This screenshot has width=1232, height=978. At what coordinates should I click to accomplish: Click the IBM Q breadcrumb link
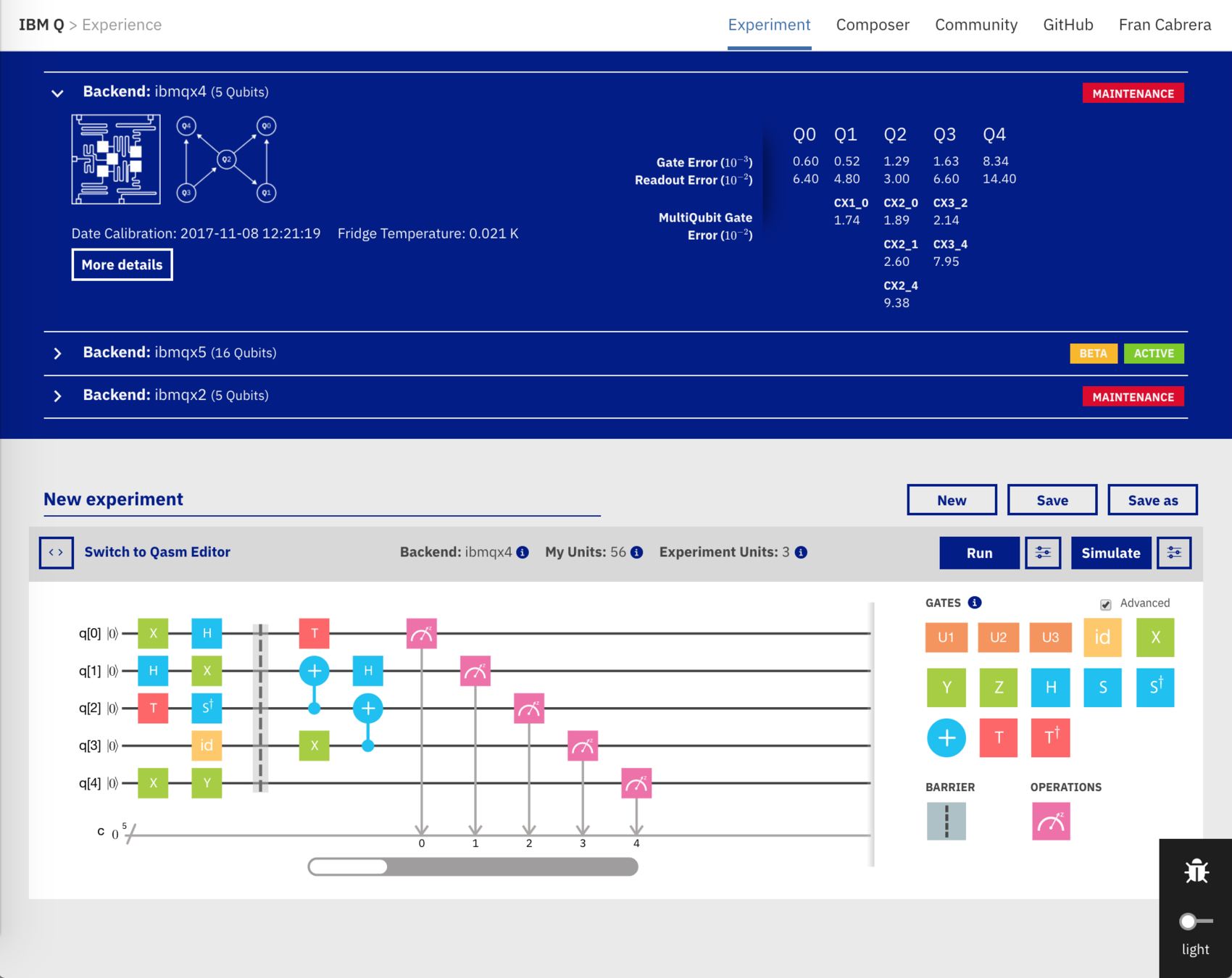(x=41, y=25)
